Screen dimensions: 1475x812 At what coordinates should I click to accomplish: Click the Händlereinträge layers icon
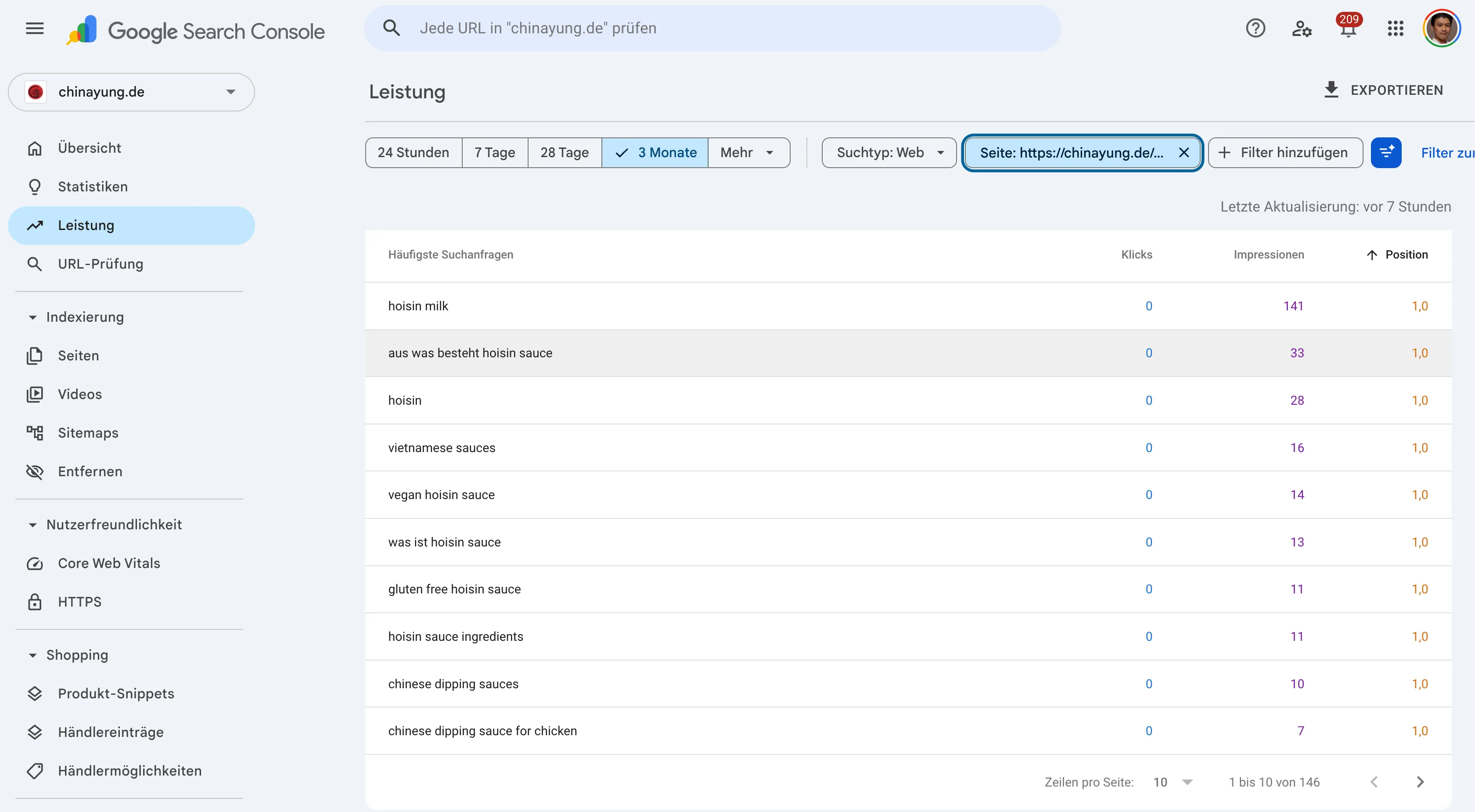click(35, 733)
